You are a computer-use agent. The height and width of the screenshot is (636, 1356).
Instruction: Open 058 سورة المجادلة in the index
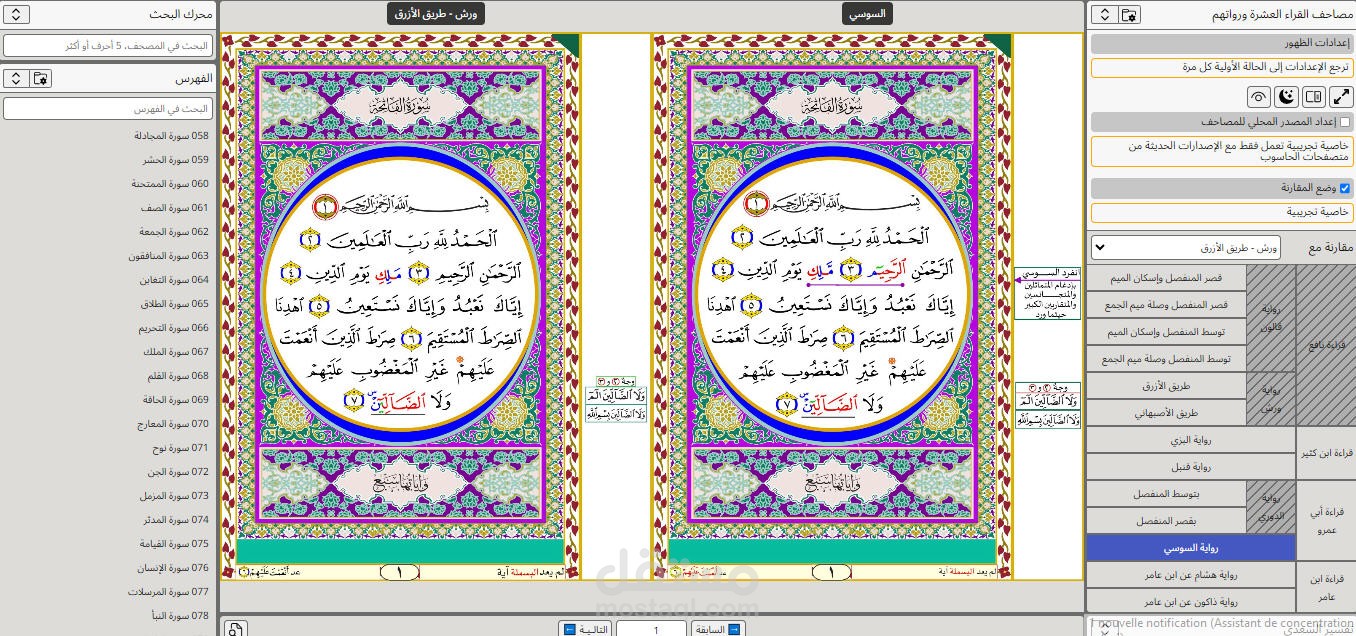(172, 136)
